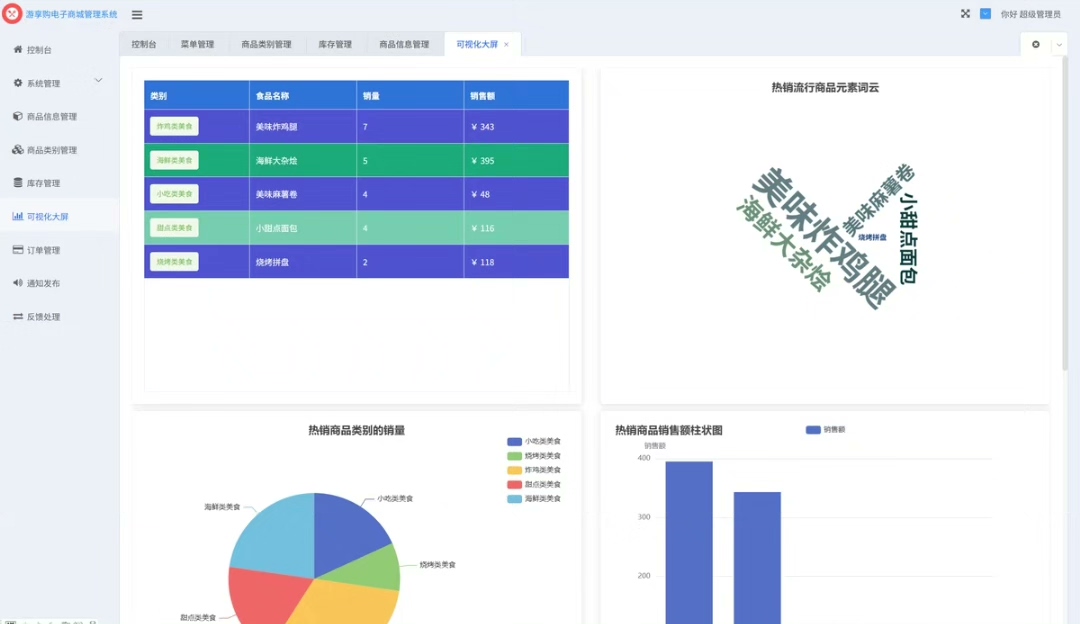Expand the 系统管理 submenu chevron
This screenshot has height=624, width=1080.
98,81
